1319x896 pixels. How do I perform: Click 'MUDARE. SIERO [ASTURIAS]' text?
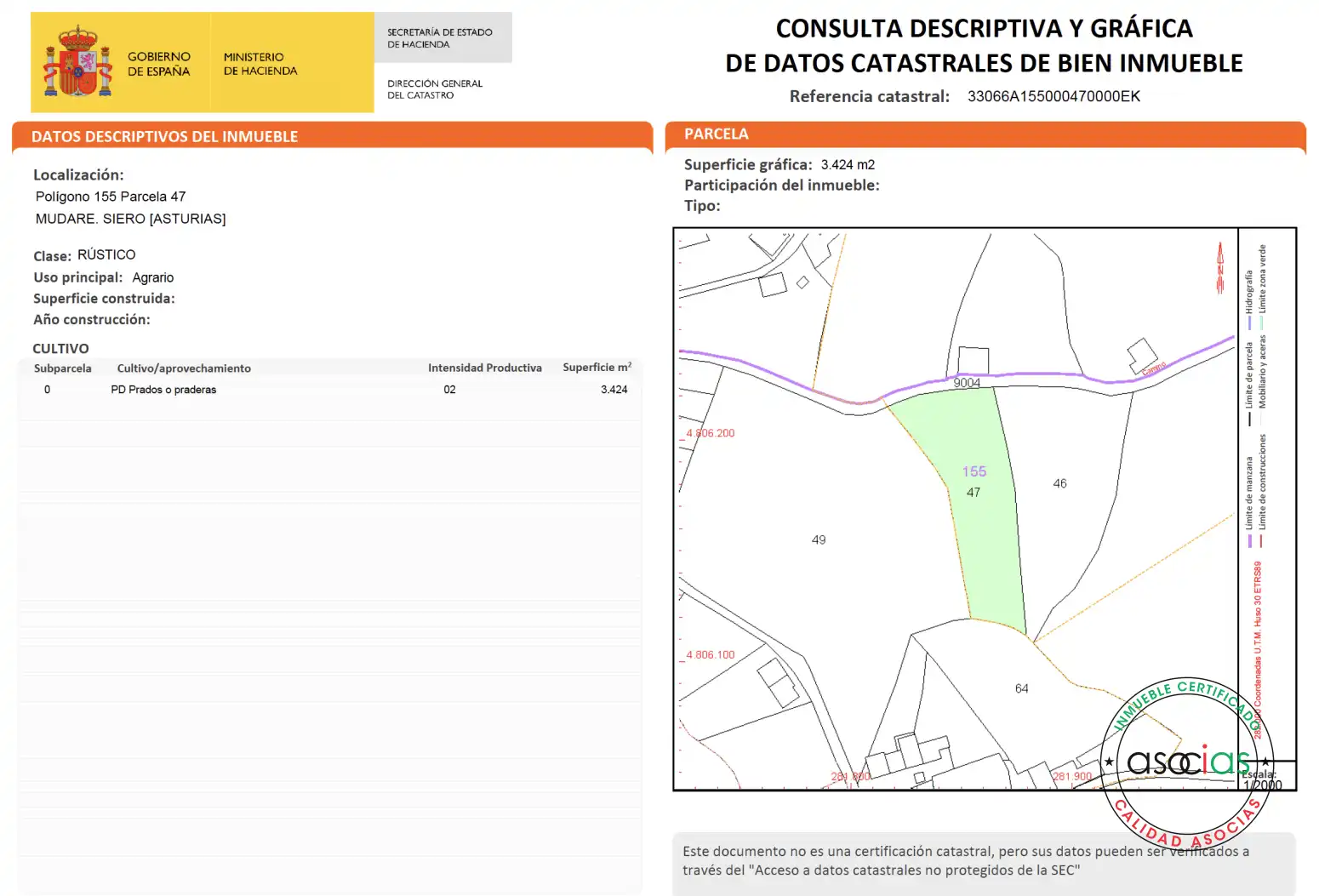click(x=130, y=219)
